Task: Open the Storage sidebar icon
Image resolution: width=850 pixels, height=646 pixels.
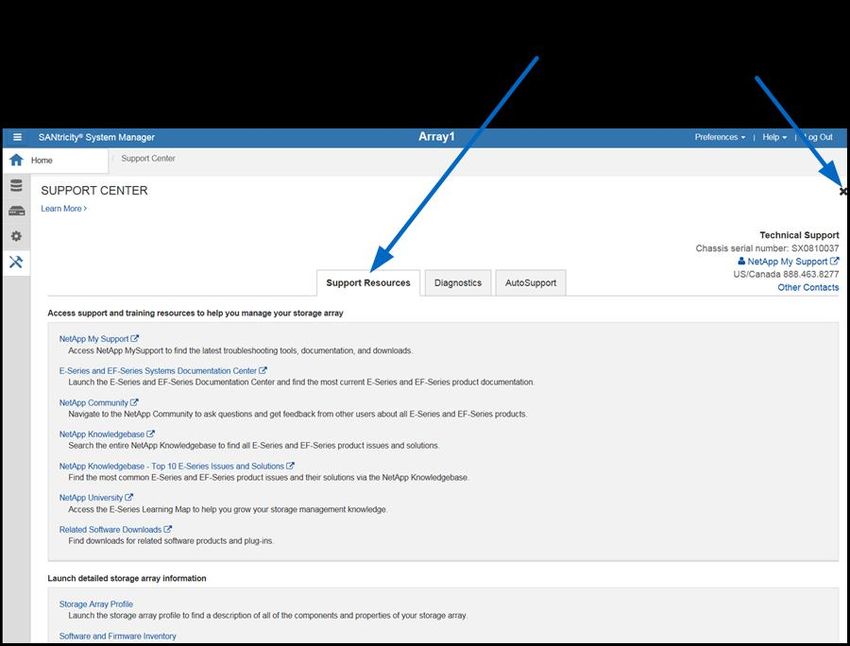Action: (16, 185)
